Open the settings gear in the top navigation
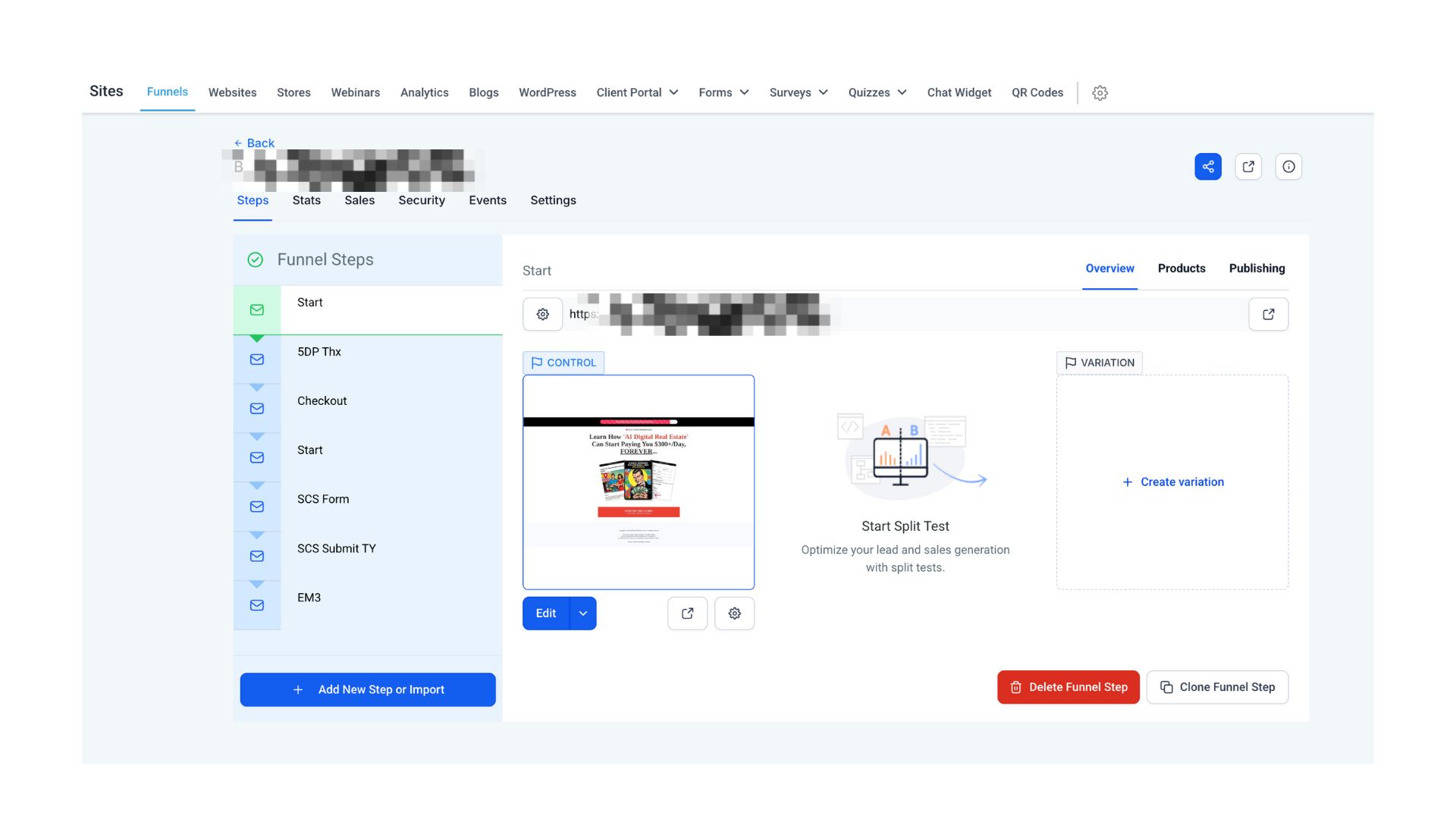1456x819 pixels. pyautogui.click(x=1100, y=93)
